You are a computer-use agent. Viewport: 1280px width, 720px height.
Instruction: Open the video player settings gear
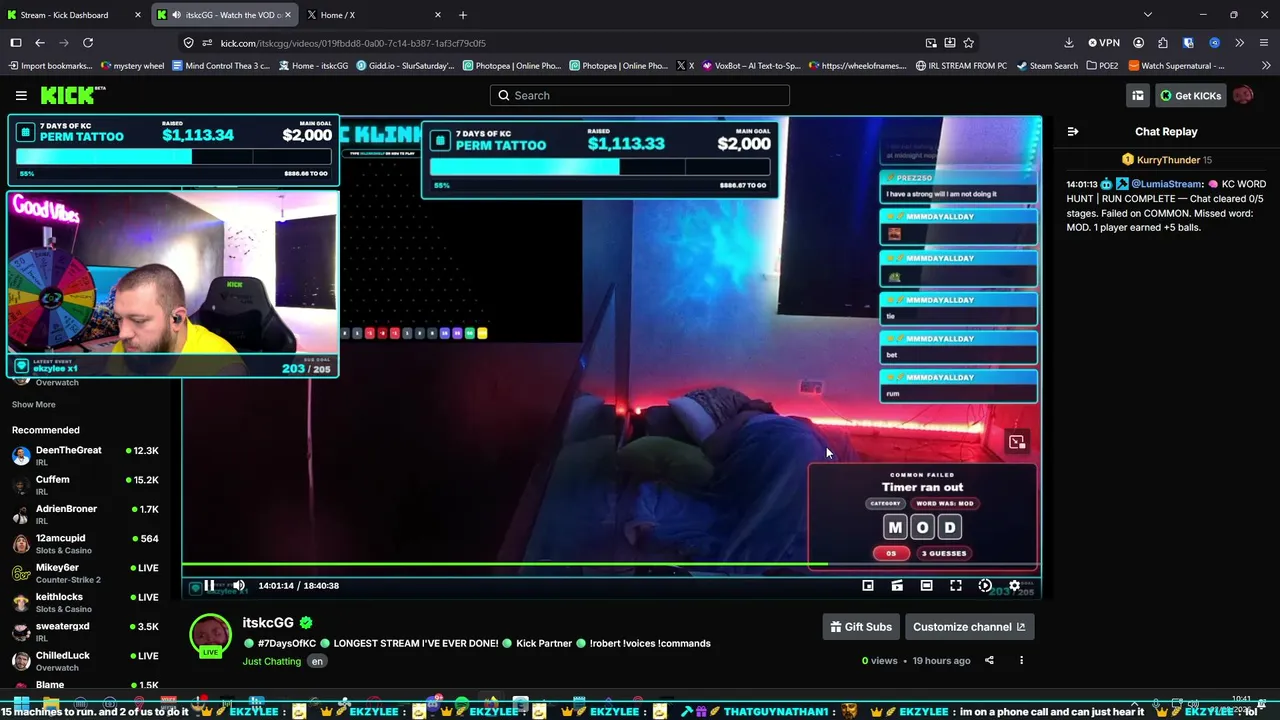(x=1014, y=585)
